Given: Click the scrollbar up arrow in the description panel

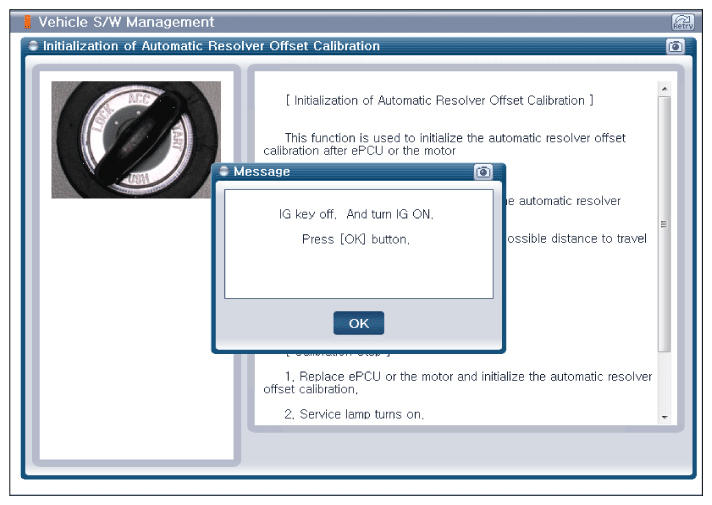Looking at the screenshot, I should coord(664,90).
